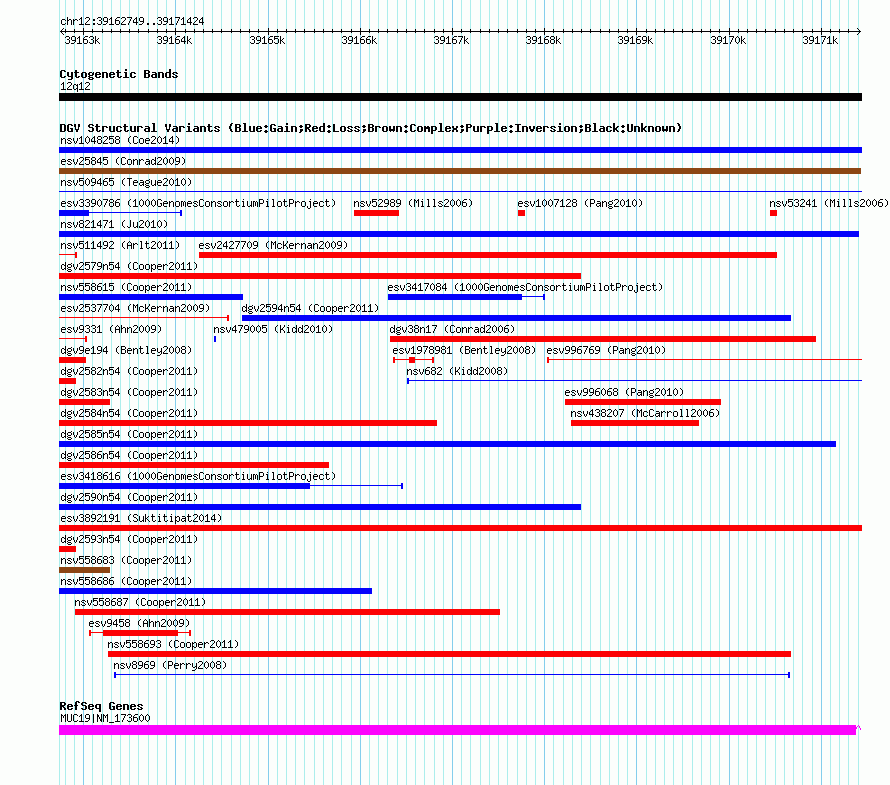Click the dgv2593n54 (Cooper2011) label
The image size is (890, 785).
coord(129,539)
